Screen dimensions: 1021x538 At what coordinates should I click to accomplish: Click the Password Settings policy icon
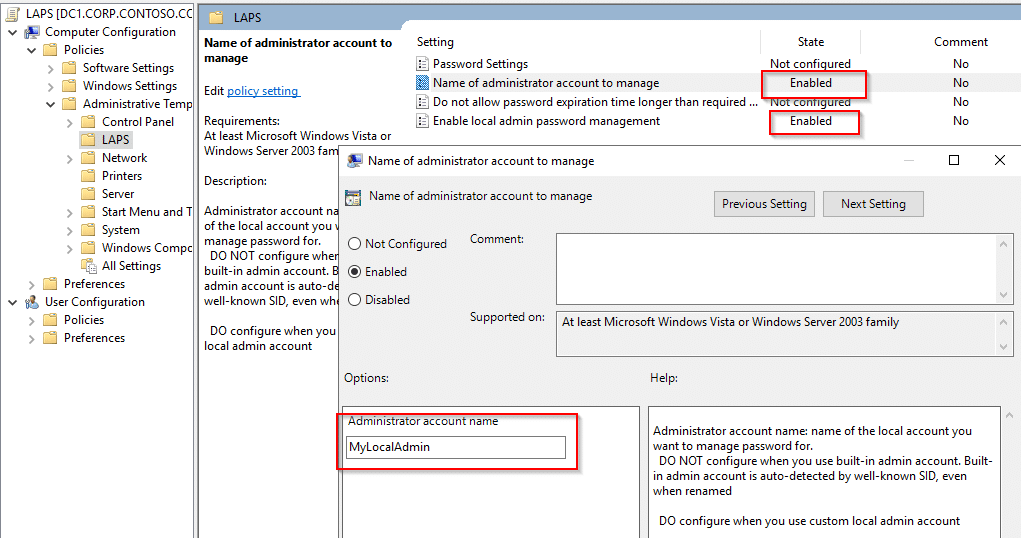(x=423, y=64)
